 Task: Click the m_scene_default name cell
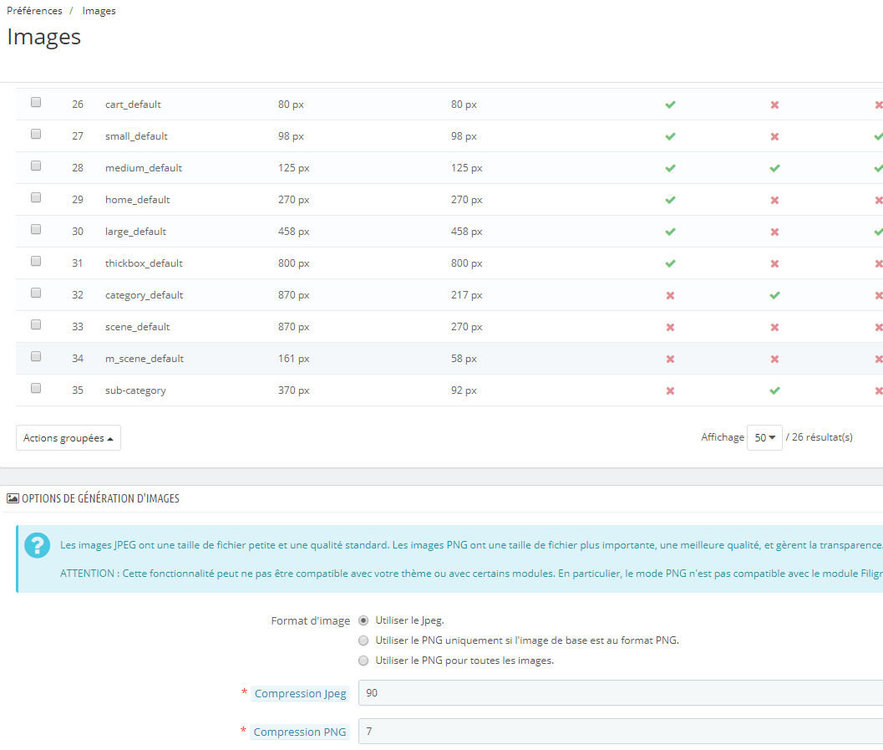(x=144, y=359)
